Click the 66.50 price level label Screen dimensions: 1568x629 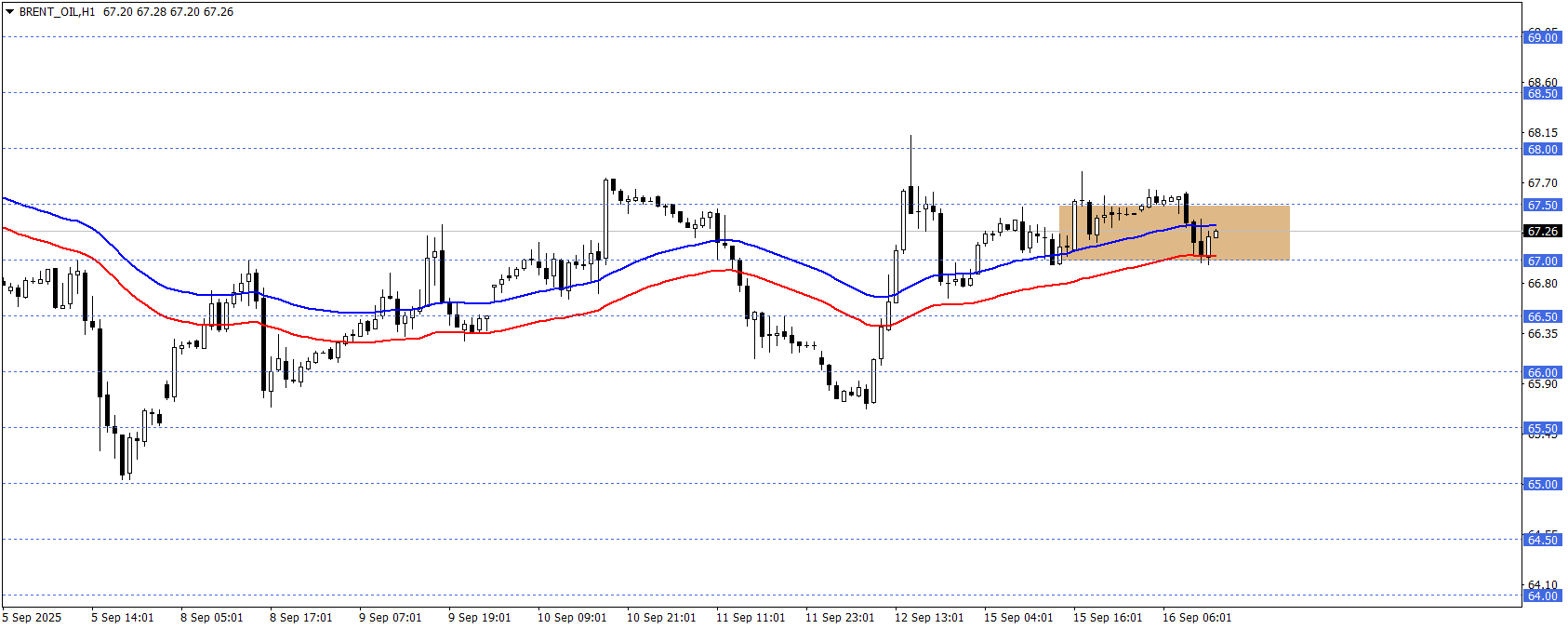click(1543, 316)
